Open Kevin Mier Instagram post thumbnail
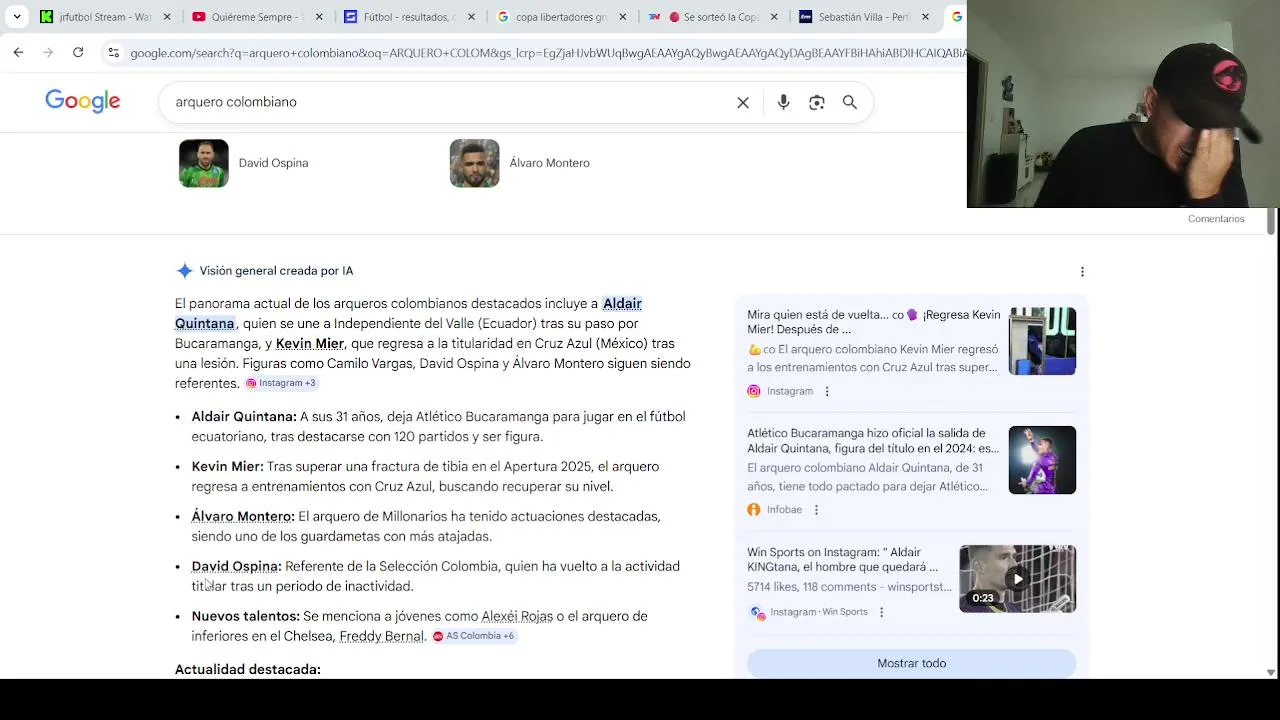The image size is (1280, 720). 1042,341
